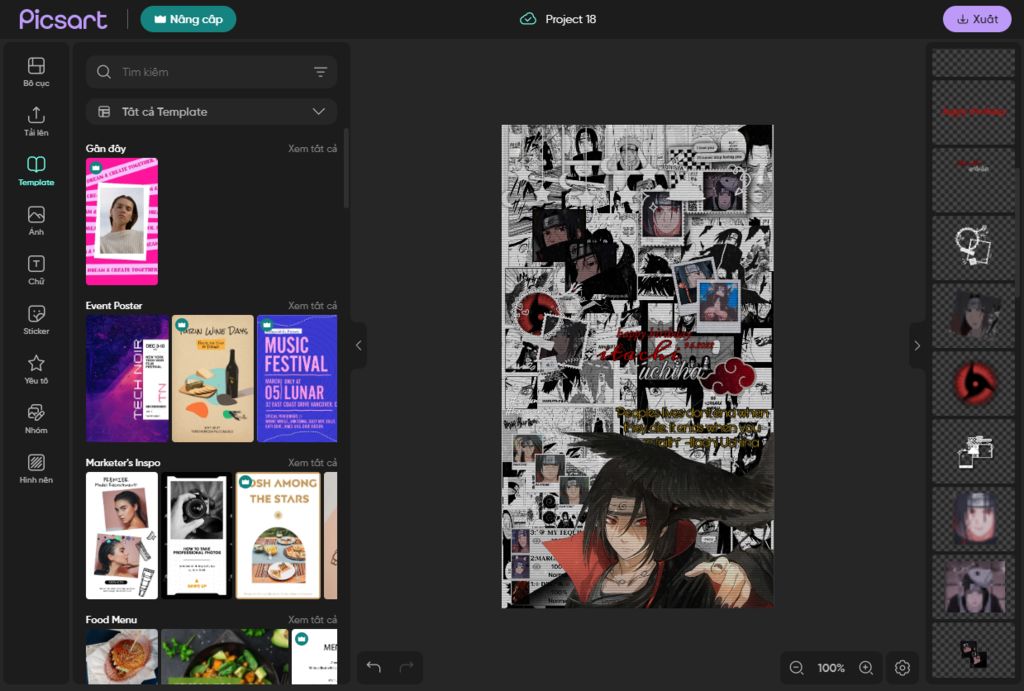The width and height of the screenshot is (1024, 691).
Task: Click the magnifier search icon
Action: pyautogui.click(x=104, y=72)
